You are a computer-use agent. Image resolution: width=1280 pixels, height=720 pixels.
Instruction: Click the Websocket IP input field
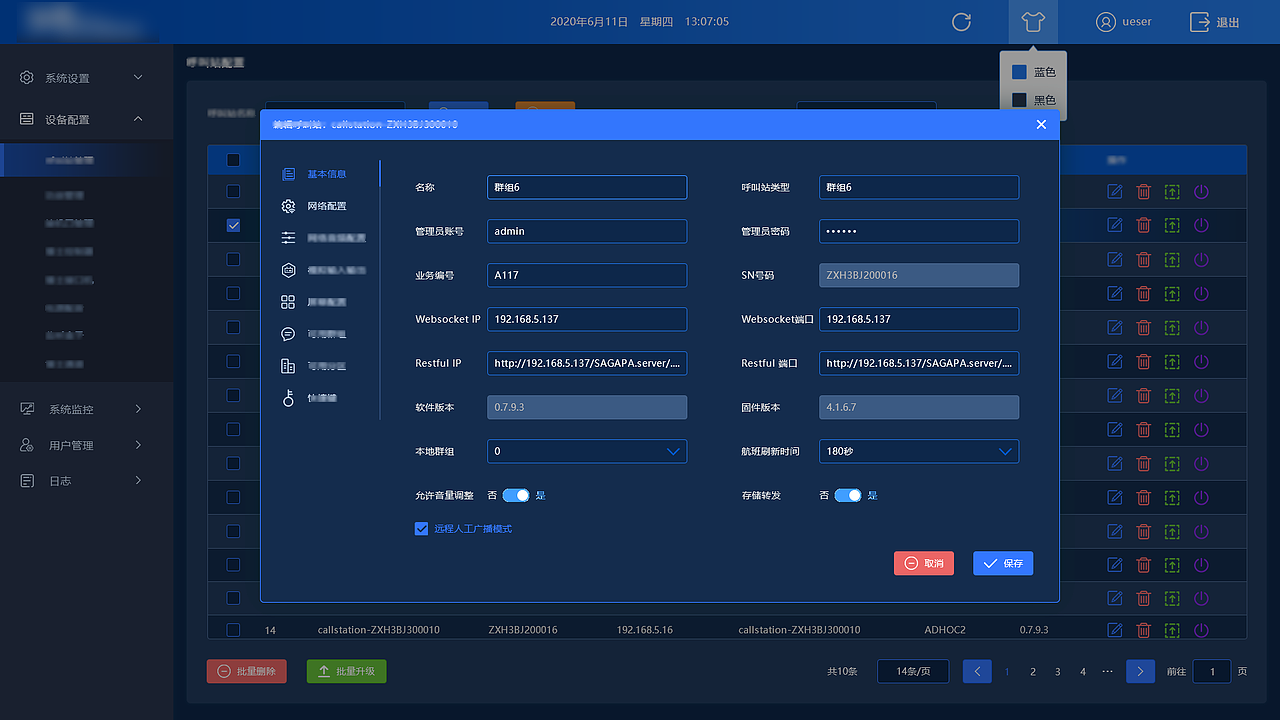click(x=587, y=319)
